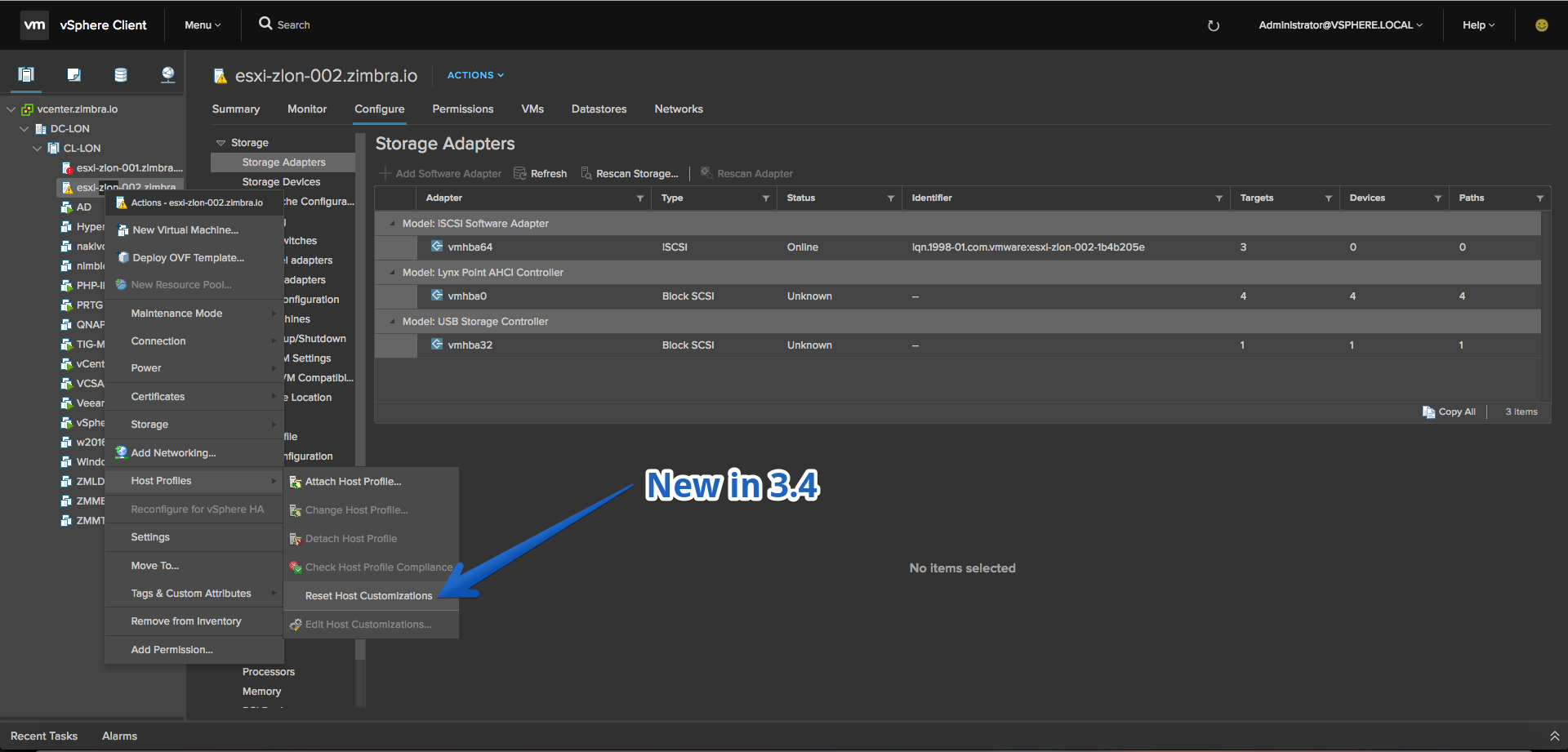
Task: Filter the Status column
Action: tap(891, 198)
